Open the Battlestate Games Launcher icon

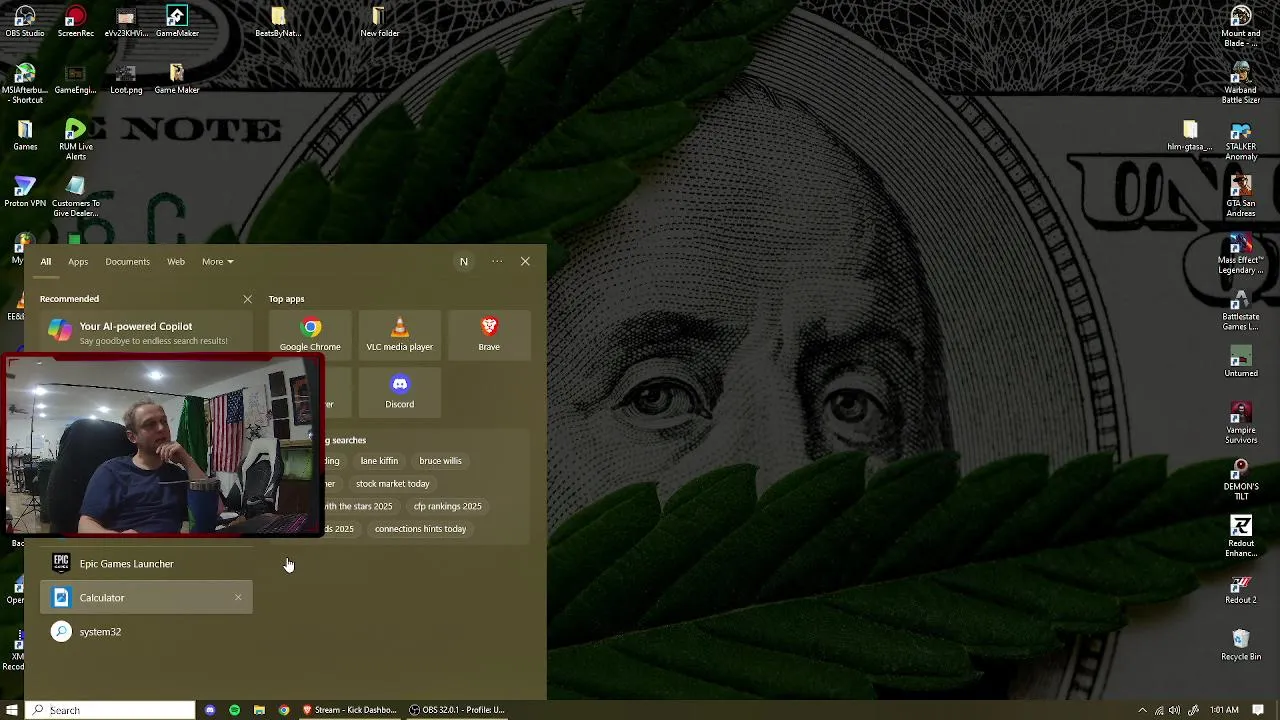tap(1241, 311)
